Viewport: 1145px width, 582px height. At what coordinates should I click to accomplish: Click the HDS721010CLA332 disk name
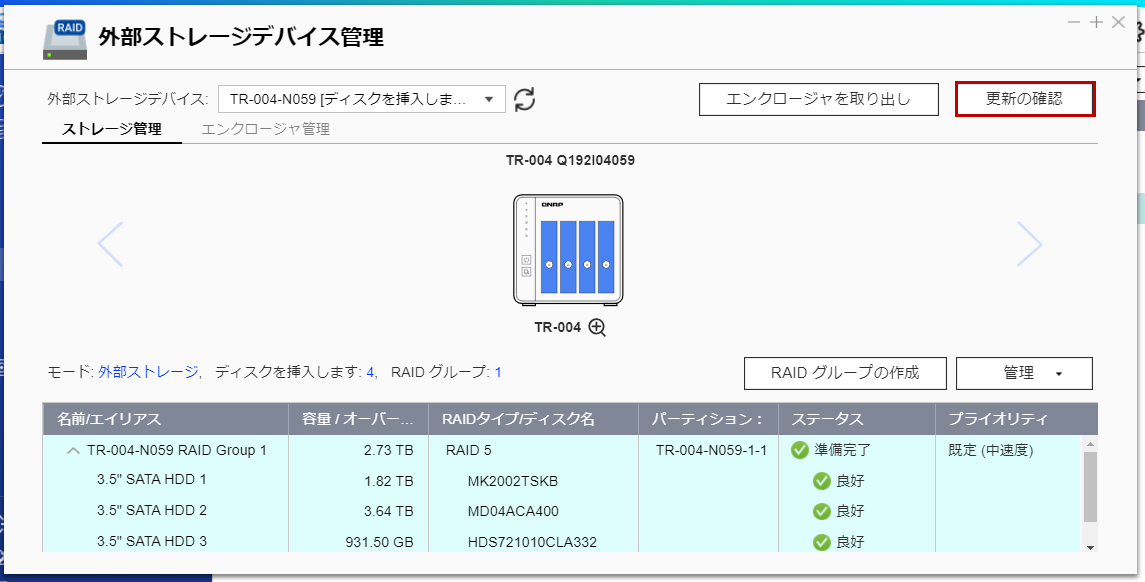532,542
